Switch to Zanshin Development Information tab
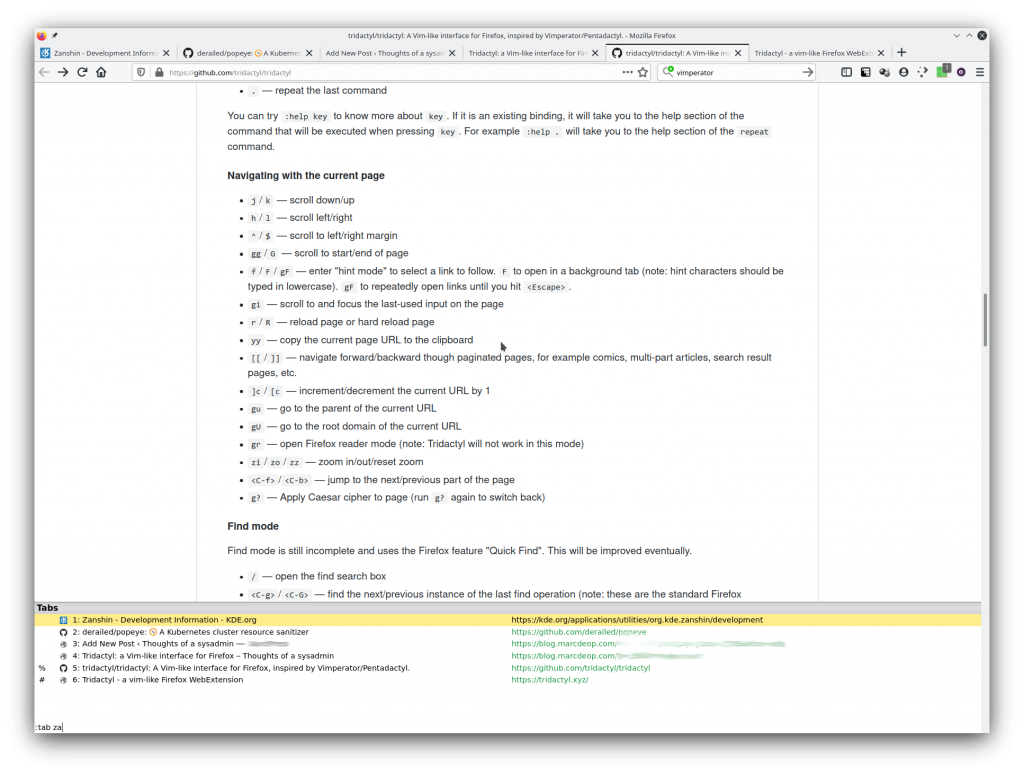1024x774 pixels. pos(104,53)
